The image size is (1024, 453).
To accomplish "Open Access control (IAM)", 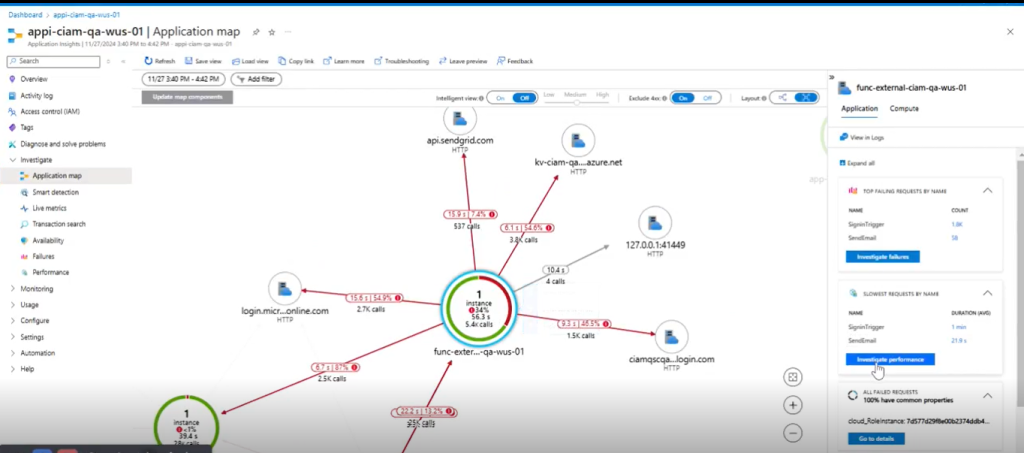I will 50,112.
